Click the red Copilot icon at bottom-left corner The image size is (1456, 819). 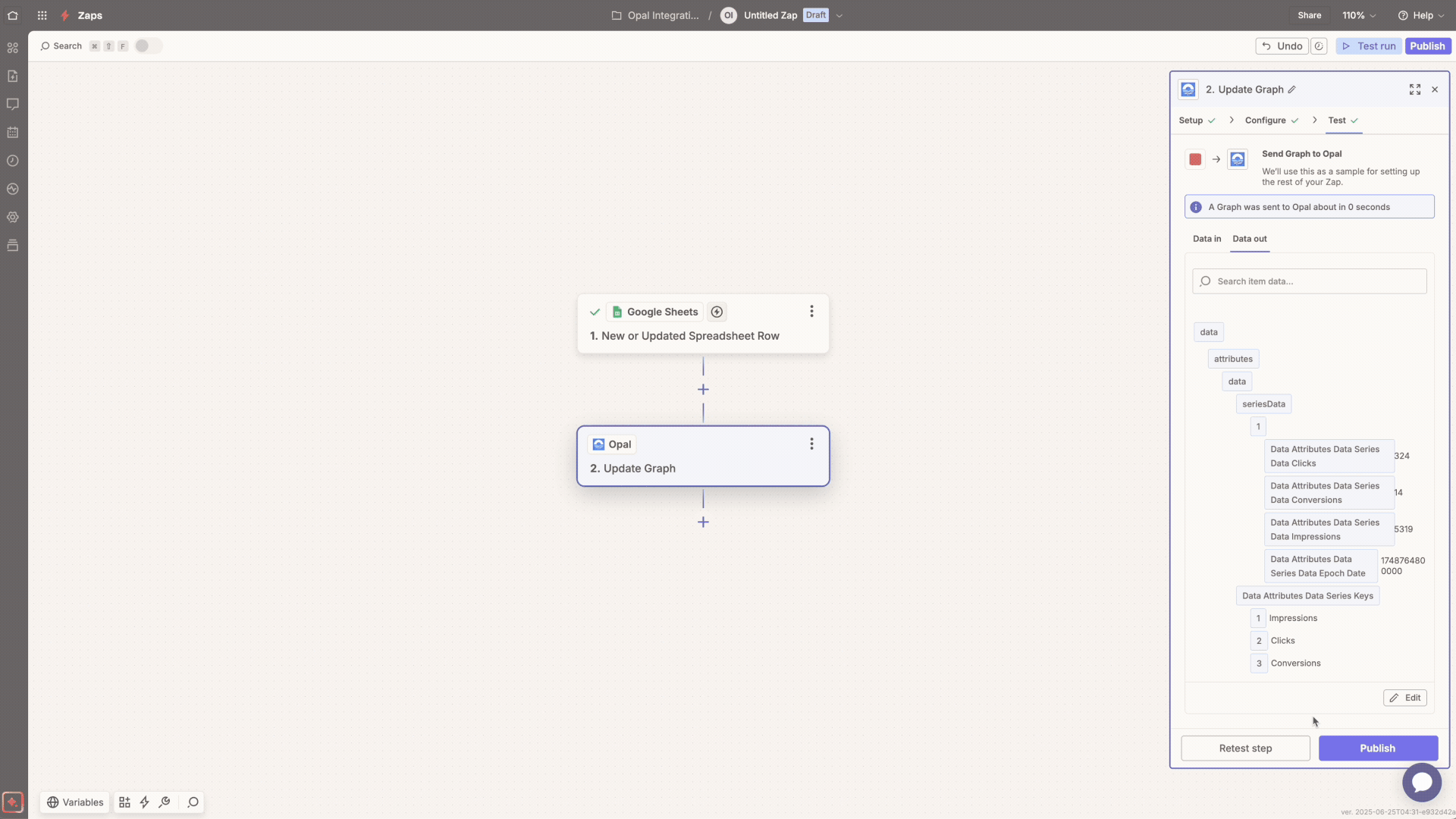[x=13, y=802]
